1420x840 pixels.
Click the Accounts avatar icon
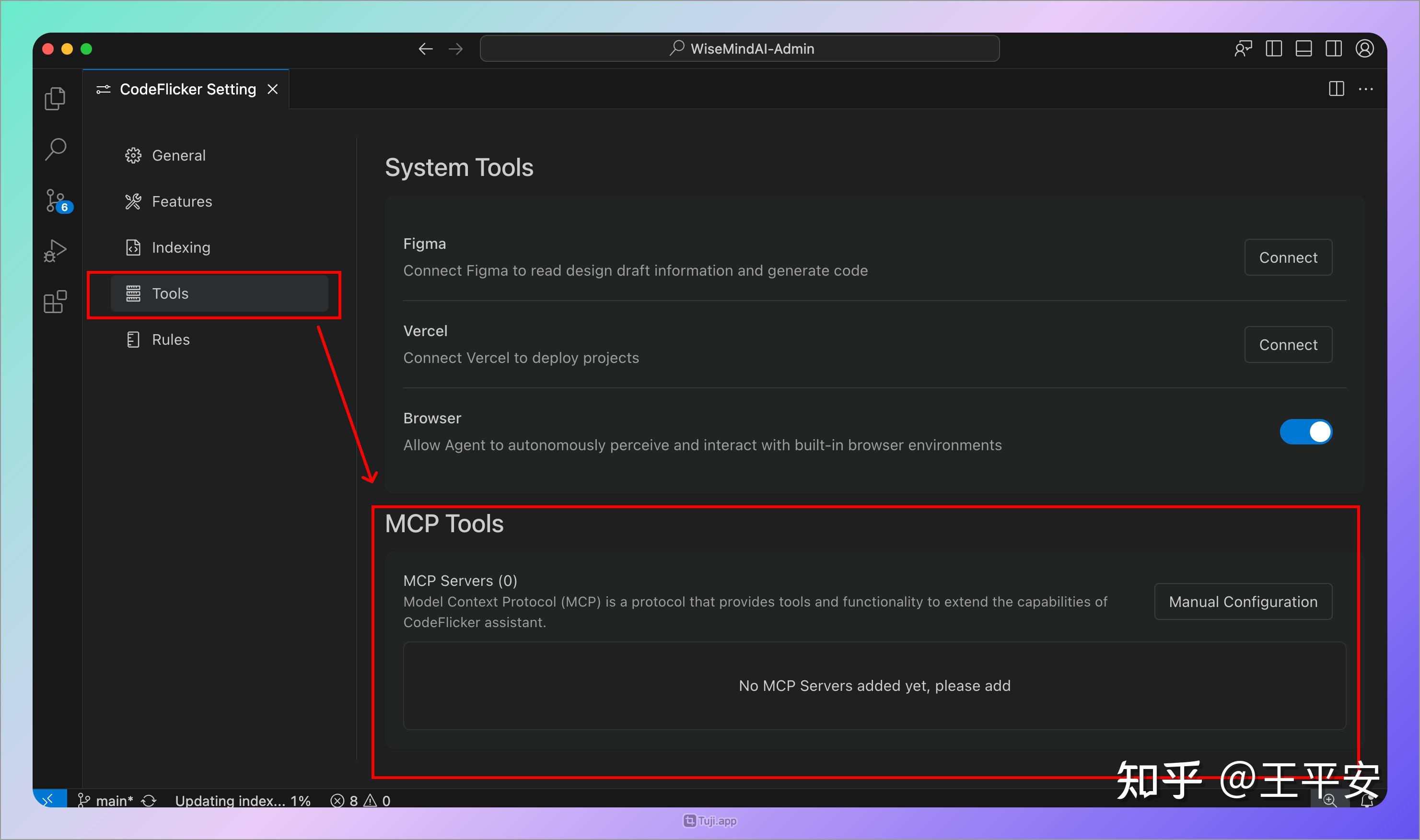(1364, 49)
